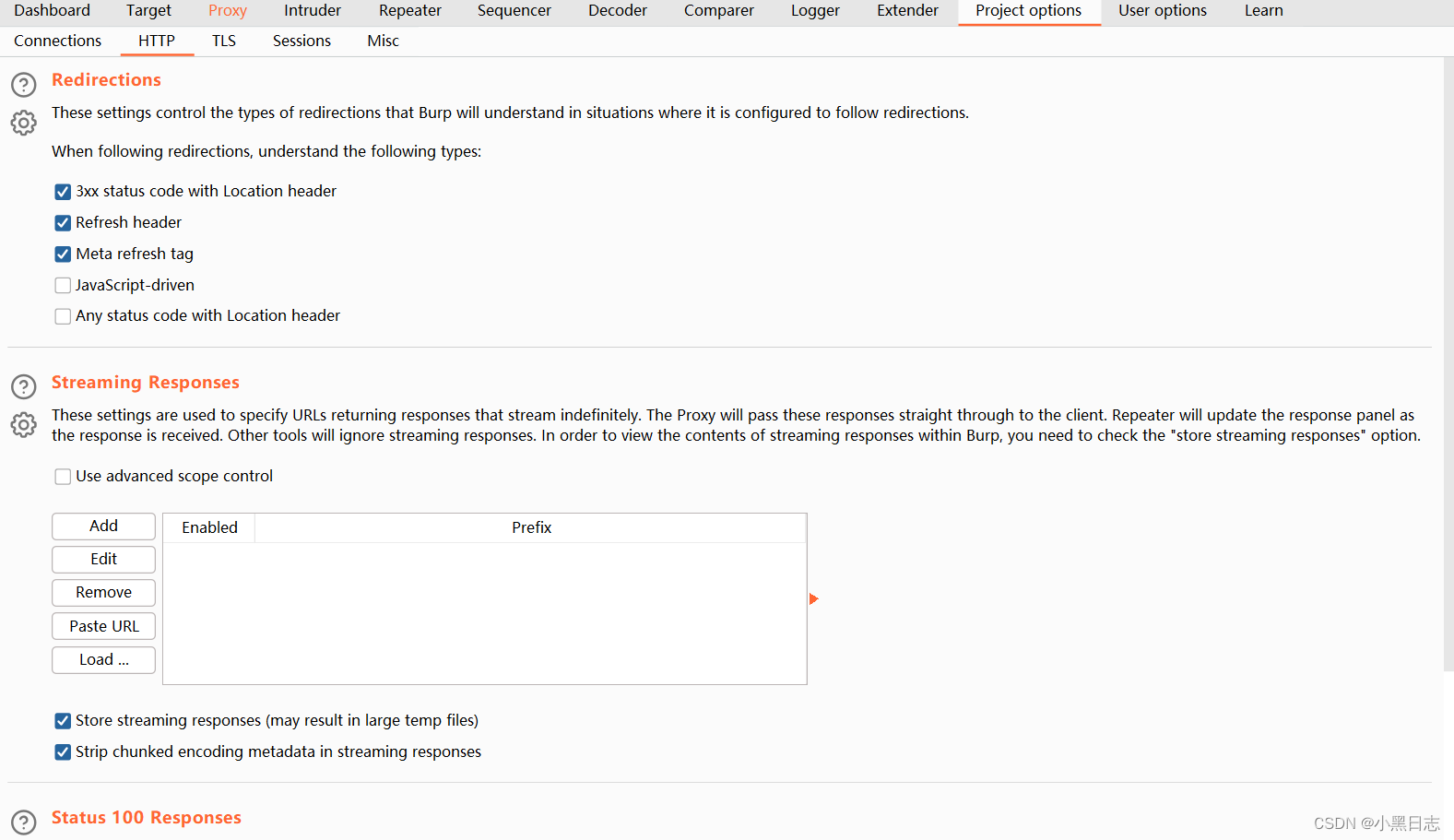The width and height of the screenshot is (1454, 840).
Task: Sort table by Enabled column header
Action: coord(209,528)
